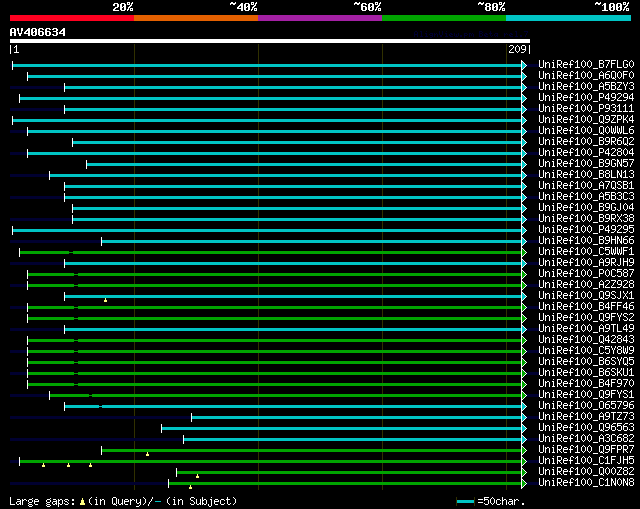Click the cyan ~100% legend color segment
This screenshot has height=509, width=640.
point(569,18)
